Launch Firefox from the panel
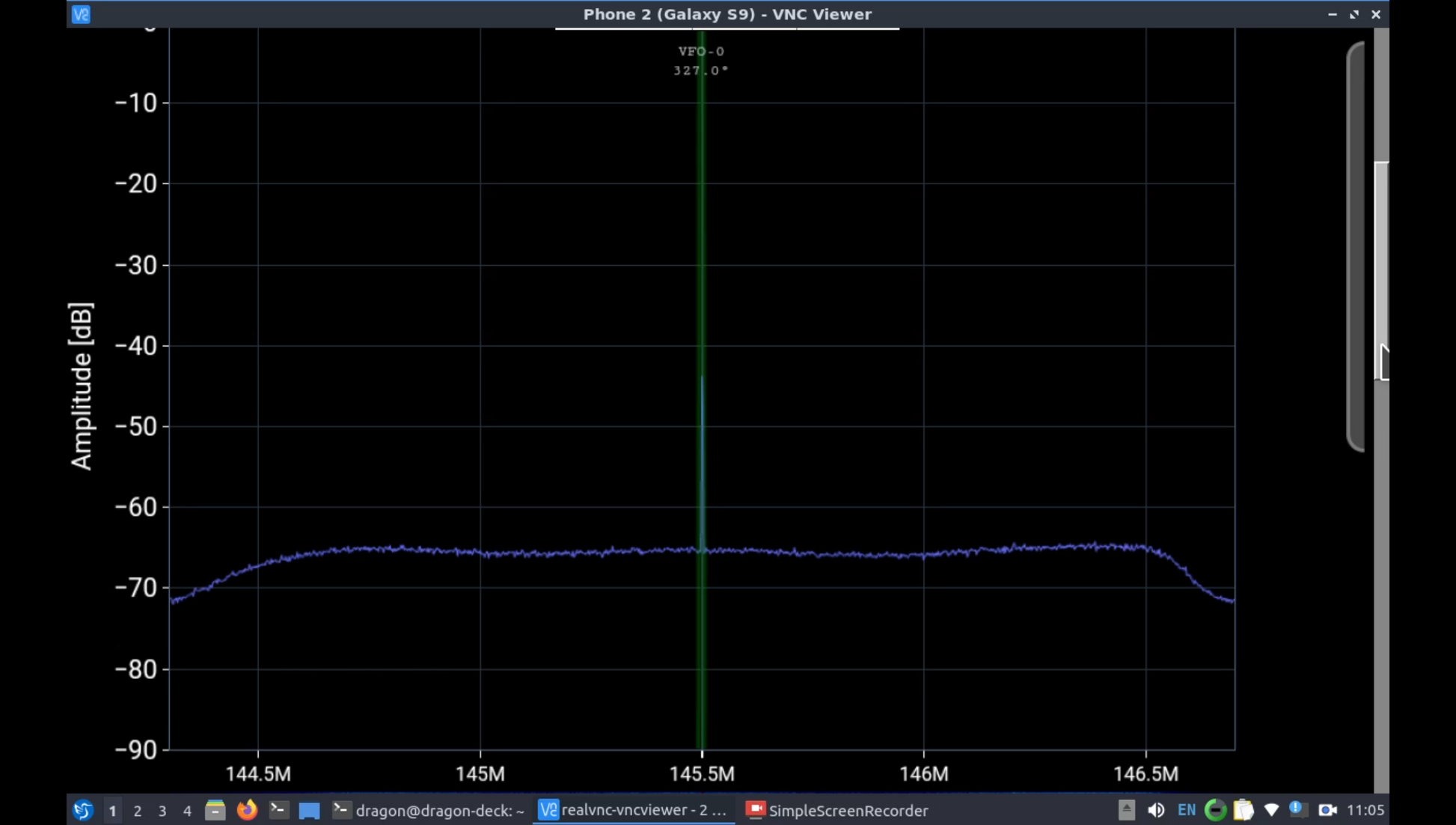 coord(247,810)
